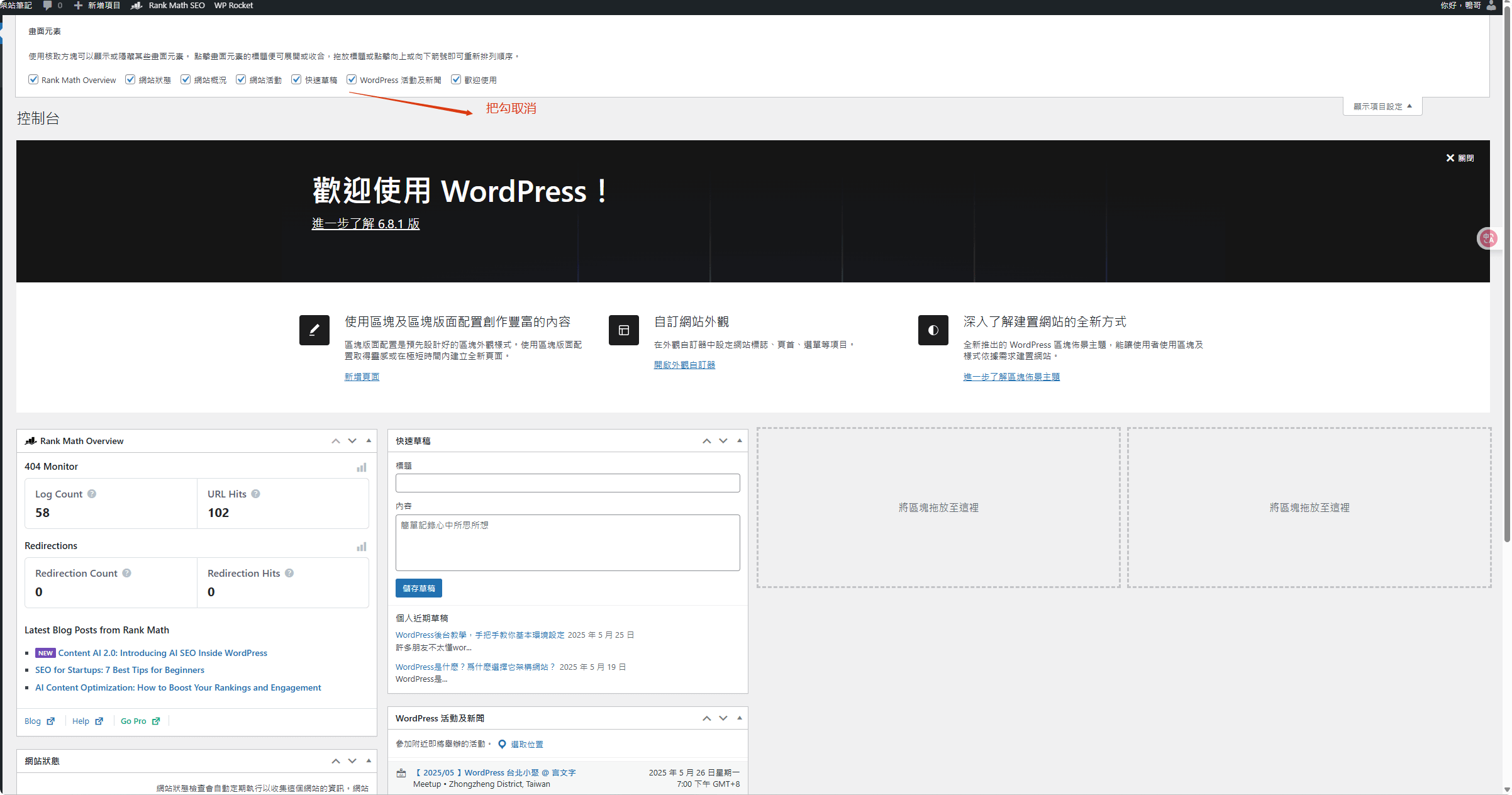Uncheck the 快速草稿 checkbox
Screen dimensions: 1512x795
[296, 79]
